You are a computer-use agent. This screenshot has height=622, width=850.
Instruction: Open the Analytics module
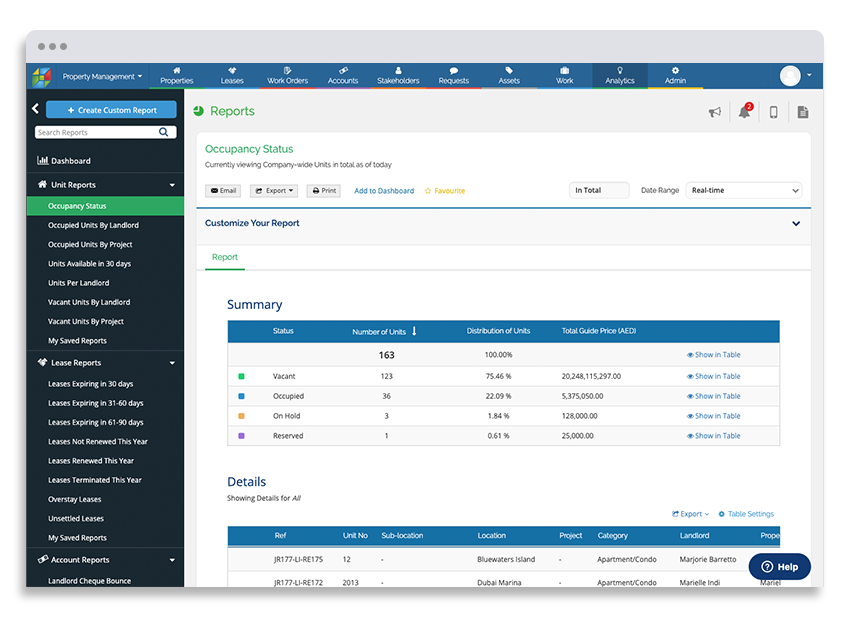click(x=620, y=75)
